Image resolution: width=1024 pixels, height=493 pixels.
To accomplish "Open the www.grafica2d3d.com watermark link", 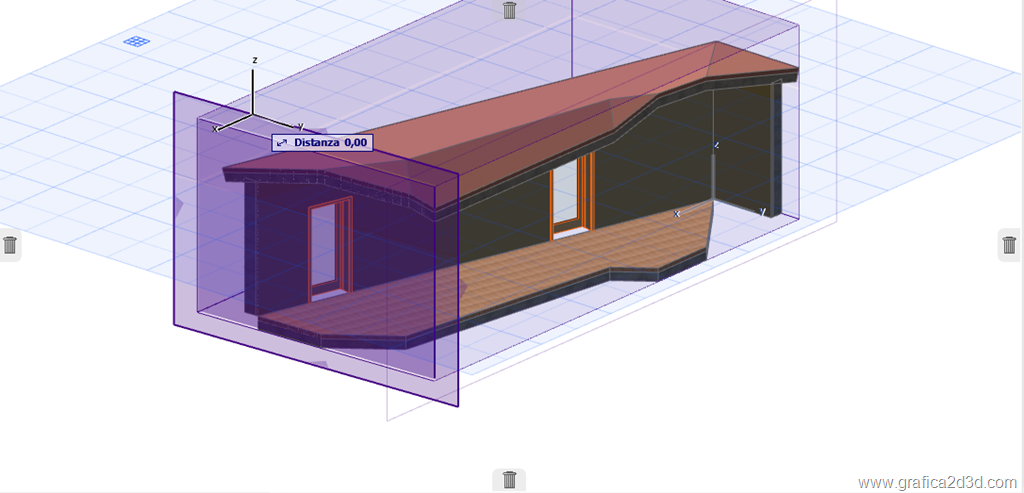I will point(937,483).
